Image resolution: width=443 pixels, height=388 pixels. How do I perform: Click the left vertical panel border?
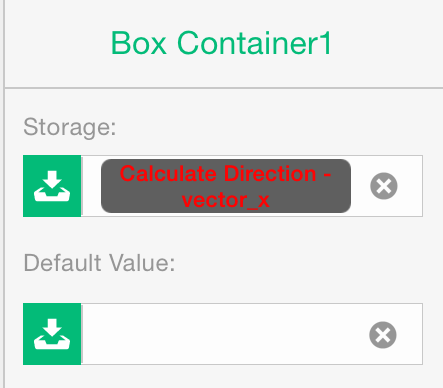coord(4,194)
